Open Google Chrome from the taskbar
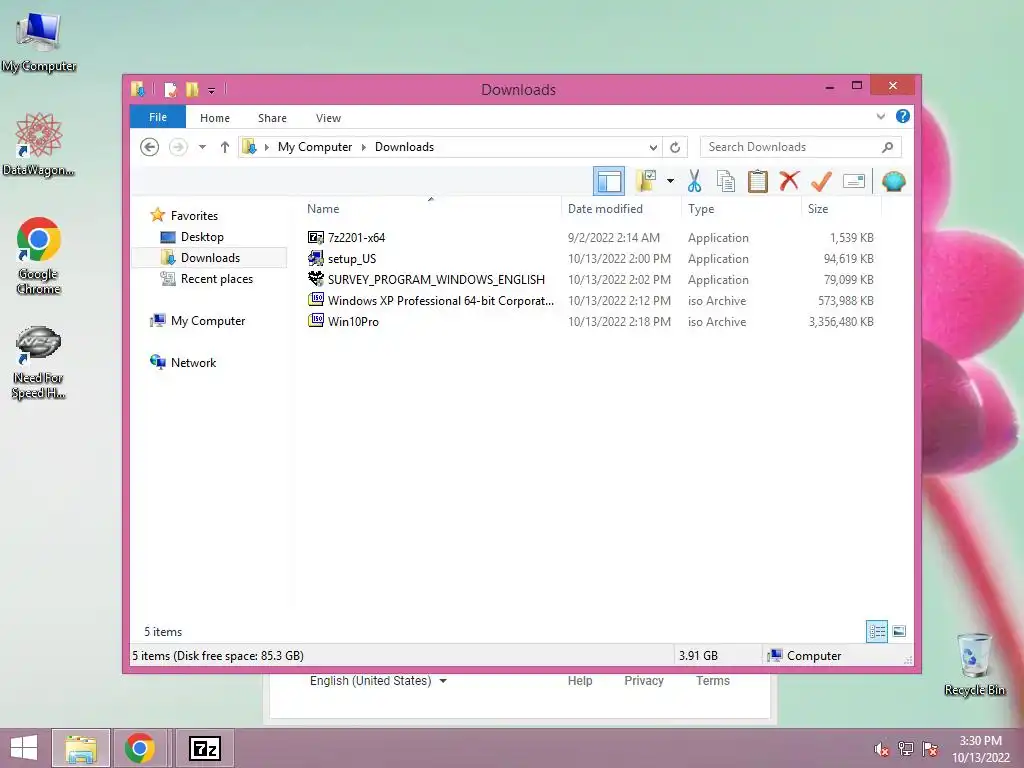Viewport: 1024px width, 768px height. pyautogui.click(x=140, y=748)
